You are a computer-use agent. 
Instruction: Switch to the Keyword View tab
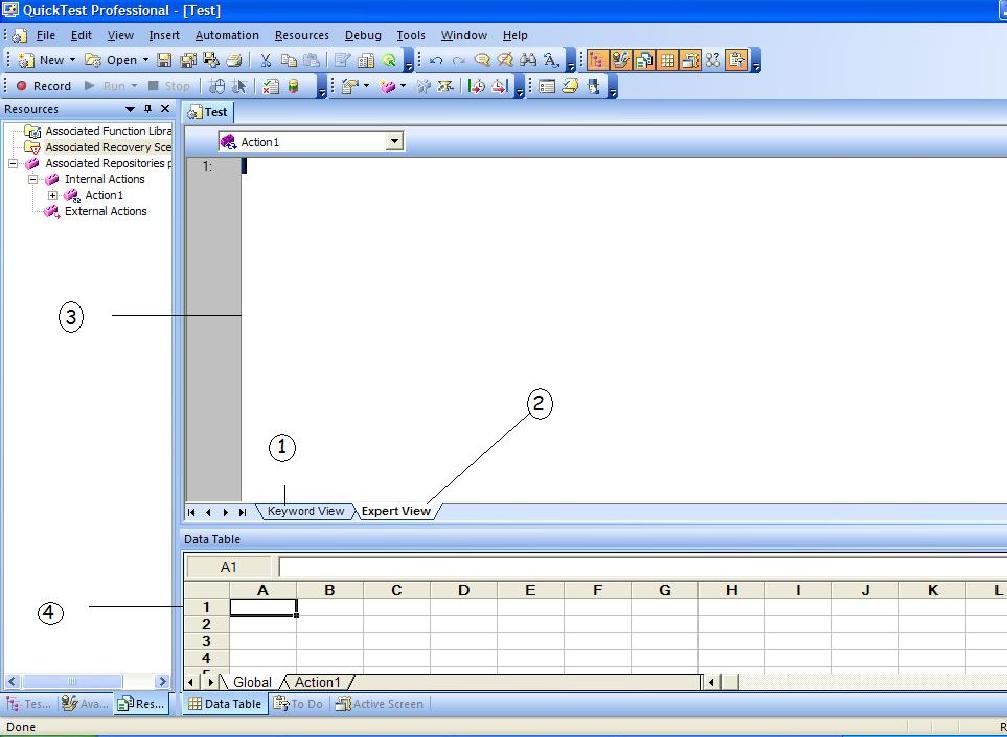[x=306, y=512]
